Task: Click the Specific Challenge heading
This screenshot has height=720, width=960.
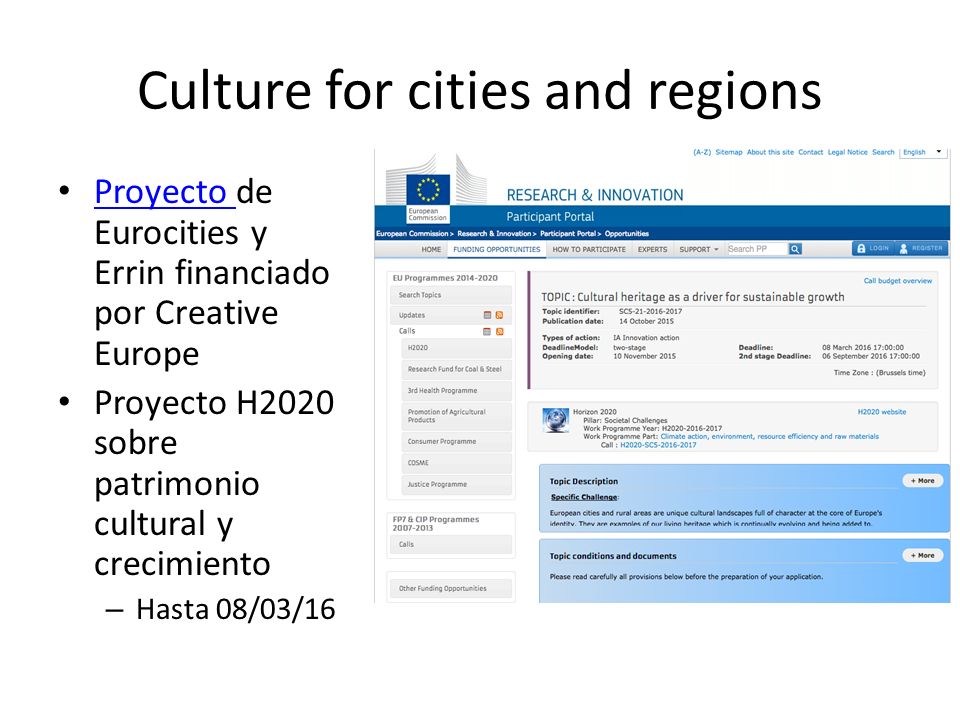Action: point(584,497)
